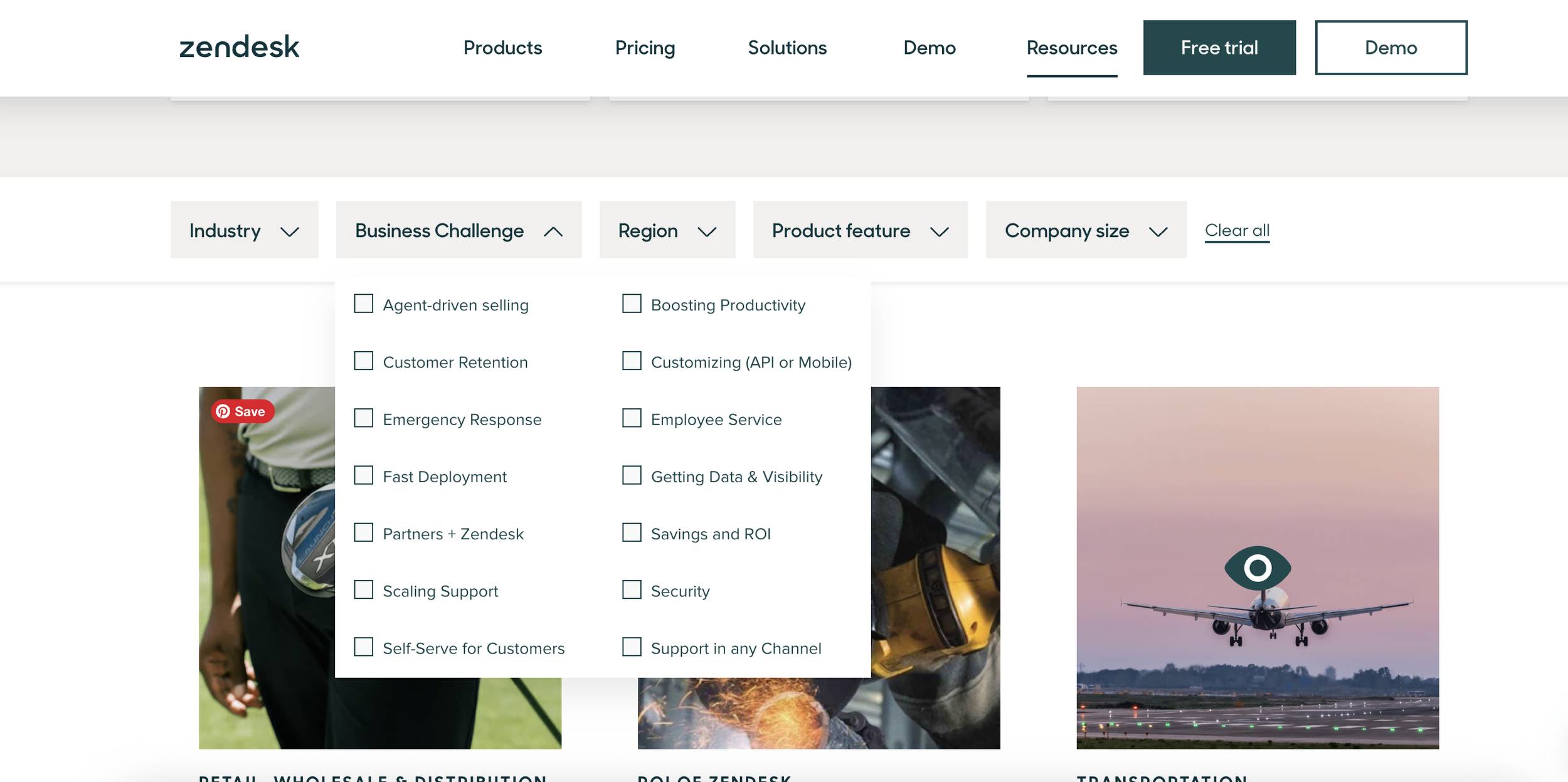Open the airplane transportation story thumbnail
The width and height of the screenshot is (1568, 782).
(x=1258, y=568)
